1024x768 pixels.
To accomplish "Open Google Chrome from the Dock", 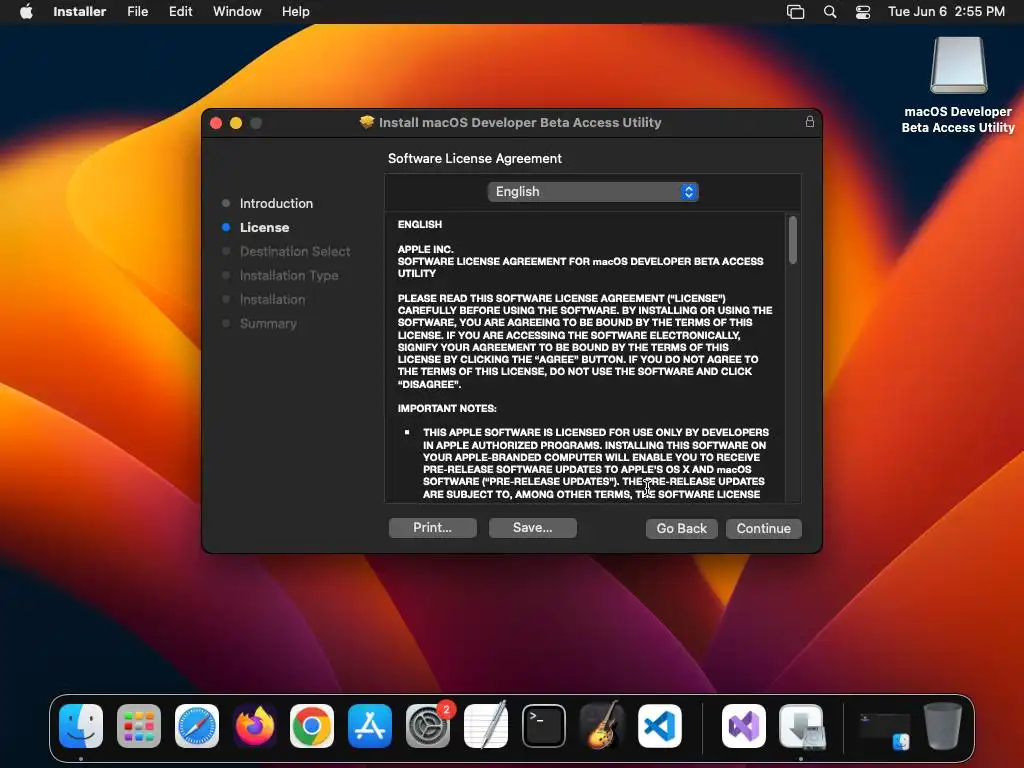I will tap(312, 726).
